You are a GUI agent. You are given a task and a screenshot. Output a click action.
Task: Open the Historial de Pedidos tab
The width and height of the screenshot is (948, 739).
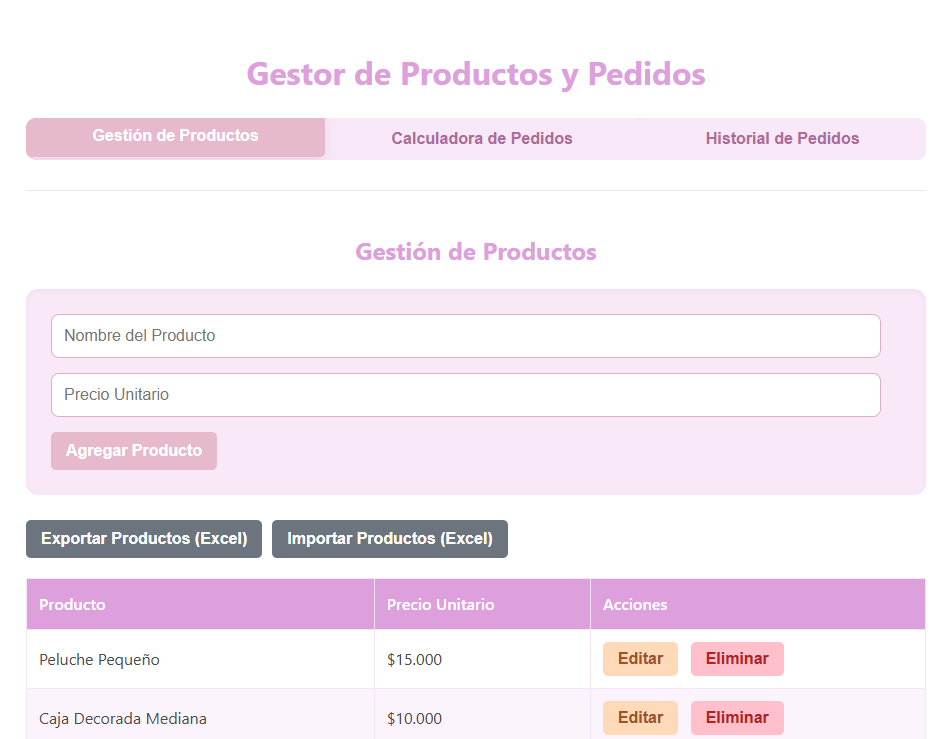[782, 138]
